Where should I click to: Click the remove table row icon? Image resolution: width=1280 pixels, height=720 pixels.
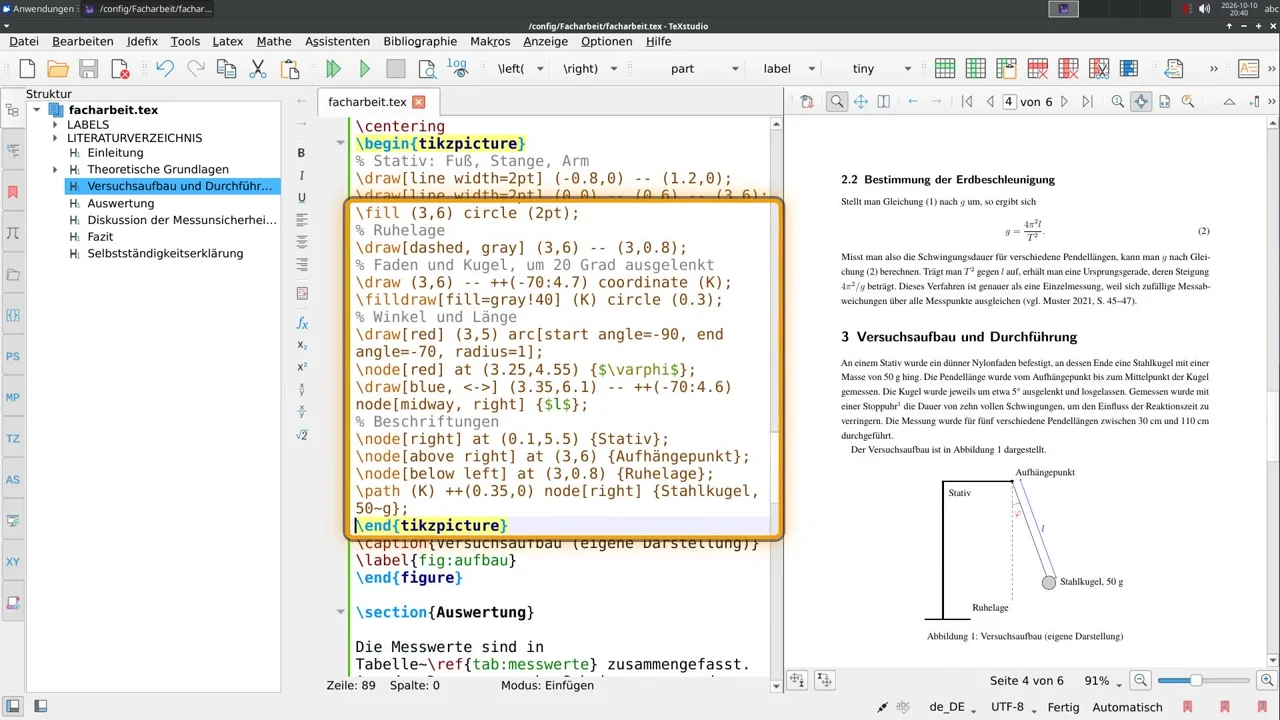[1037, 69]
